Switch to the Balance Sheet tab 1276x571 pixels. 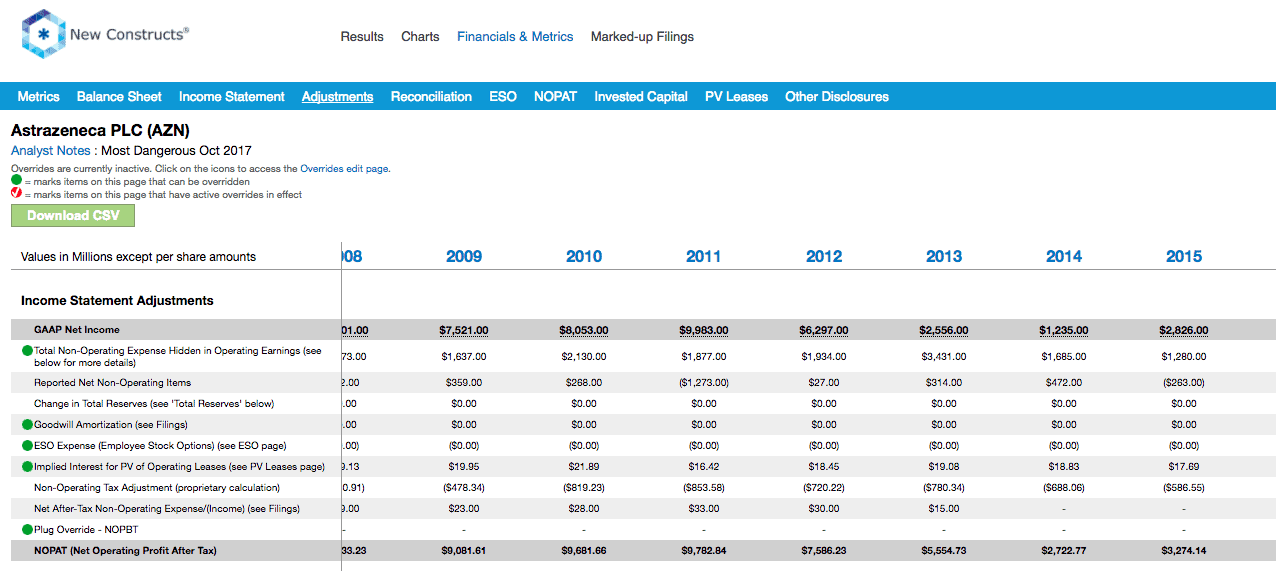[119, 97]
